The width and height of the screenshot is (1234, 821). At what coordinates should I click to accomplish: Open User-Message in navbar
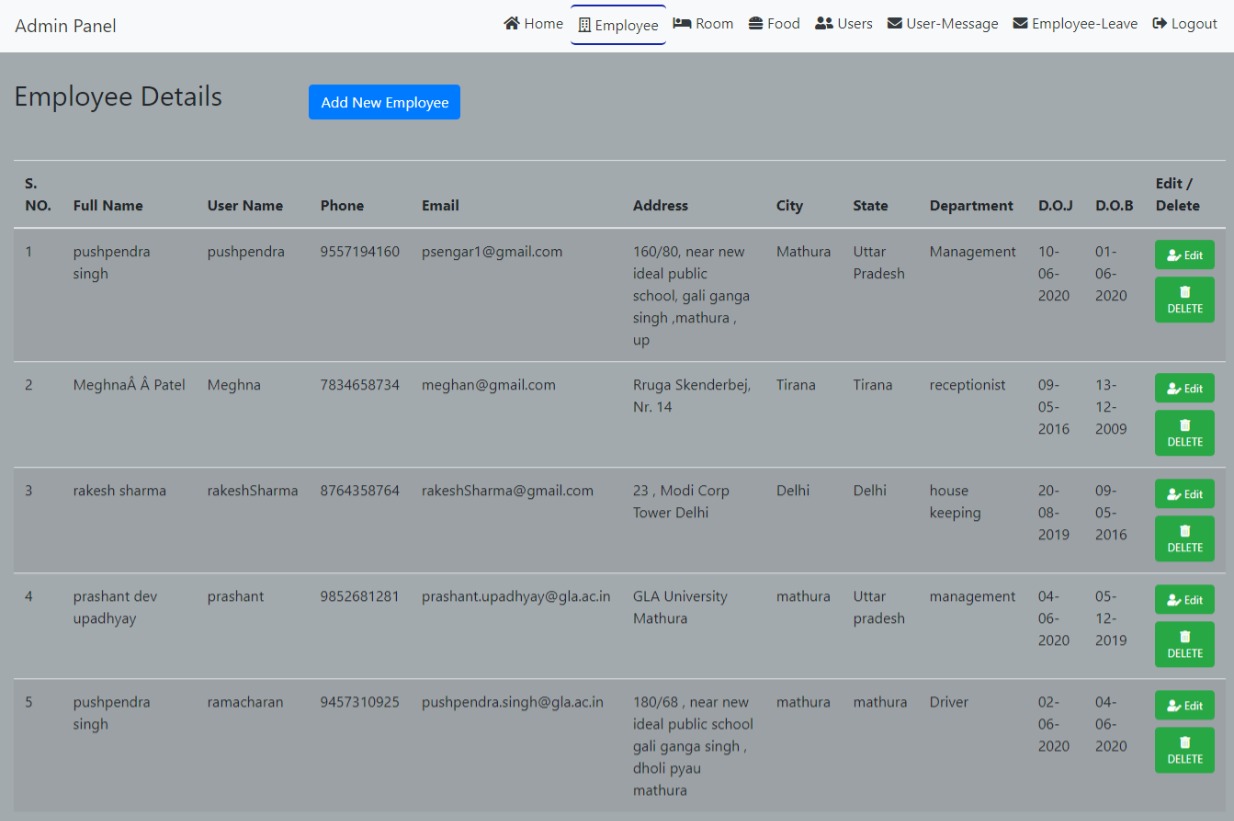tap(943, 24)
